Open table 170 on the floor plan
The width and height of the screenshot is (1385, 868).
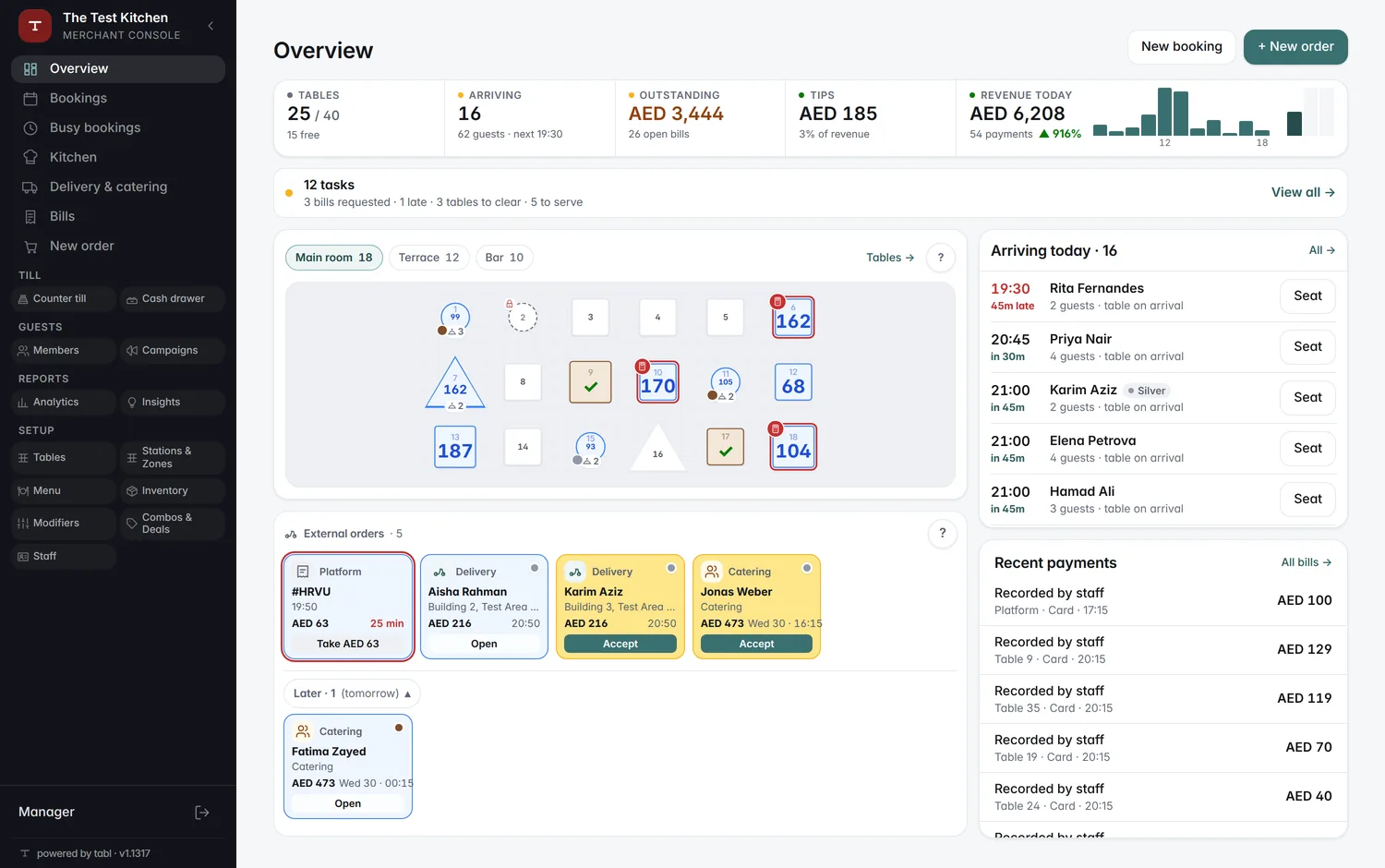coord(658,382)
